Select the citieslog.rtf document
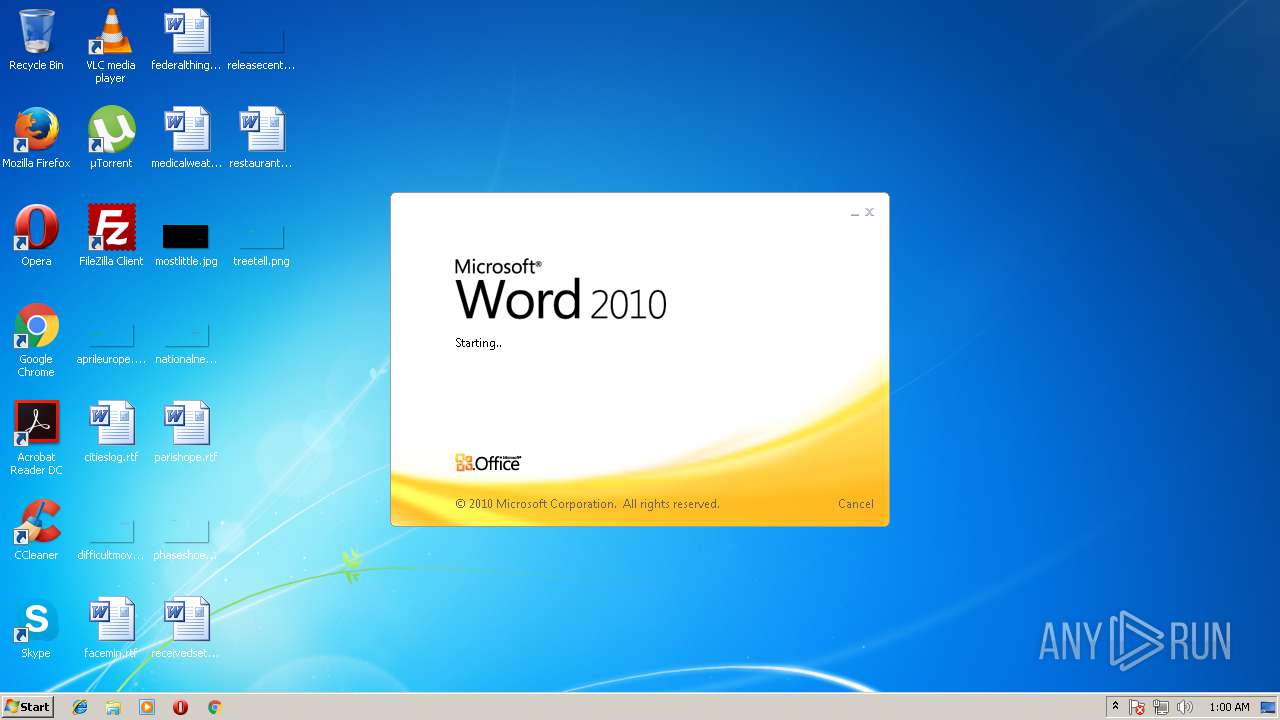The width and height of the screenshot is (1280, 720). tap(111, 432)
